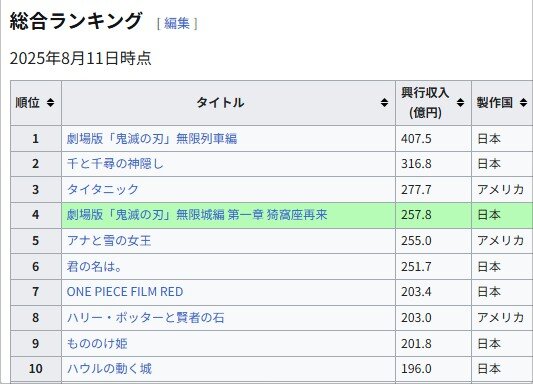This screenshot has height=384, width=533.
Task: Click the 興行収入 (億円) header label
Action: point(425,103)
